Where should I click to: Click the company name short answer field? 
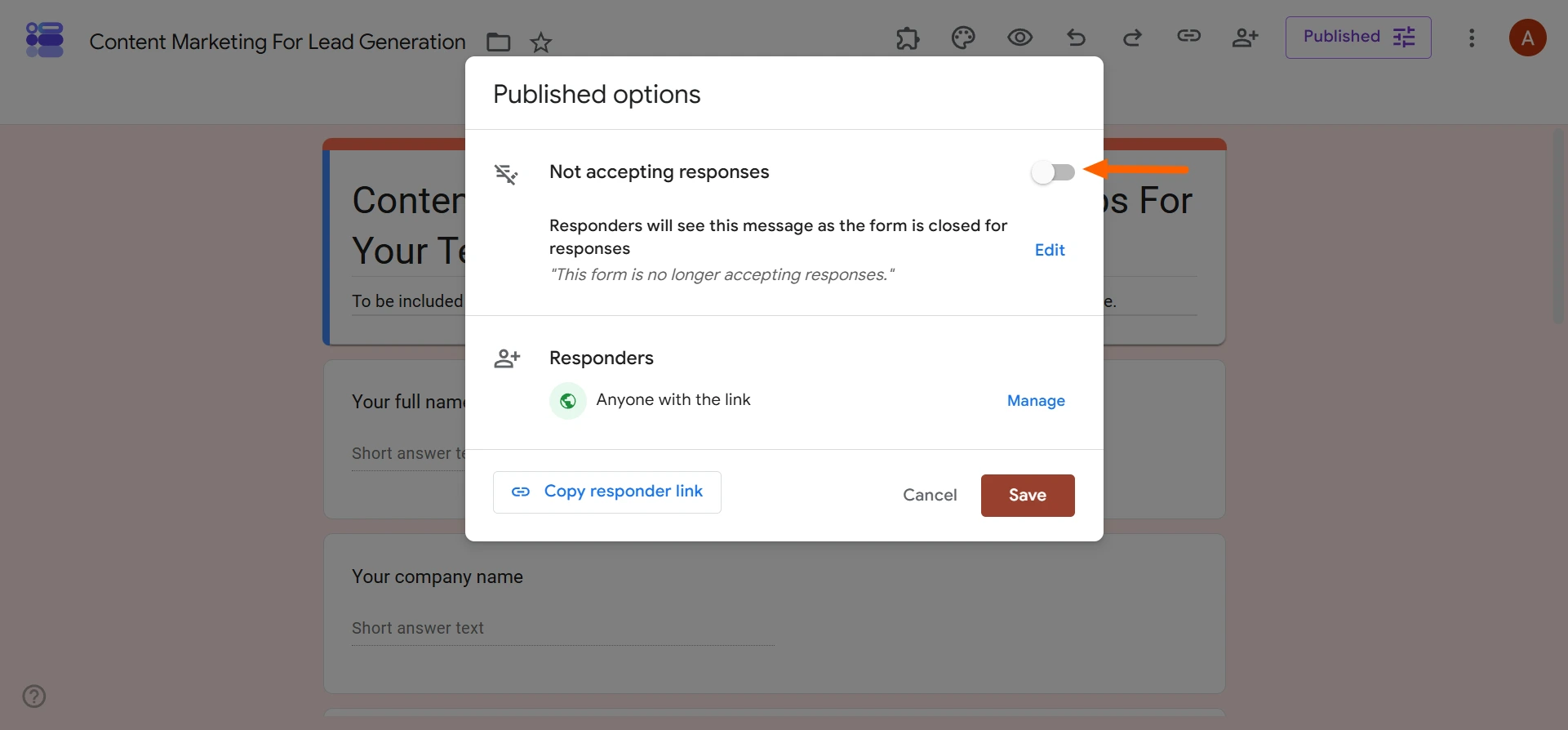click(563, 629)
